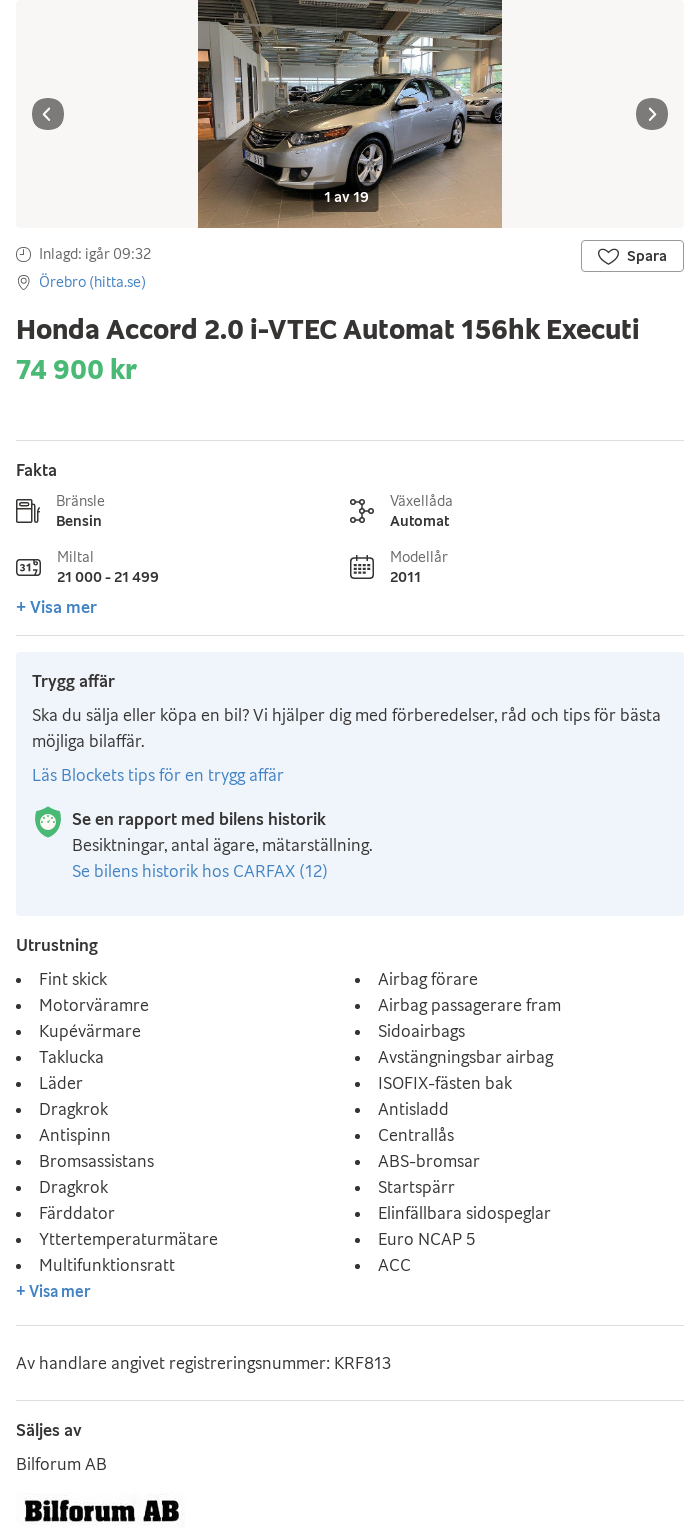Screen dimensions: 700x1528
Task: Click the Bilforum AB dealer logo
Action: coord(101,1510)
